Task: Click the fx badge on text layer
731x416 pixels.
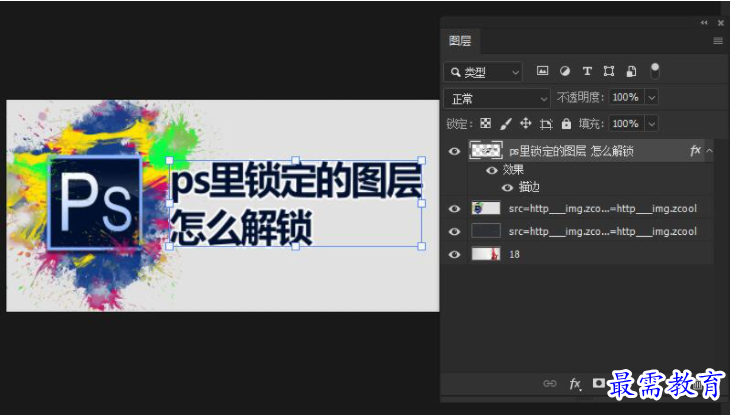Action: tap(695, 150)
